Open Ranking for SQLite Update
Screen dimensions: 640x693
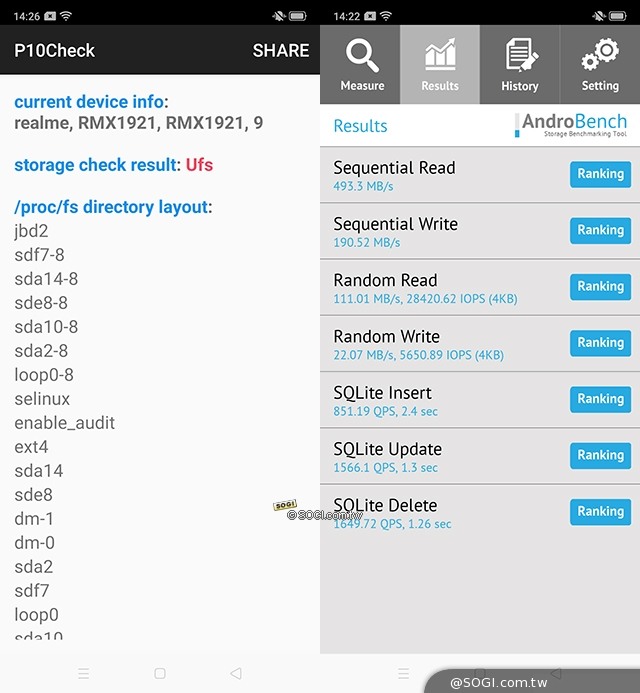click(600, 455)
